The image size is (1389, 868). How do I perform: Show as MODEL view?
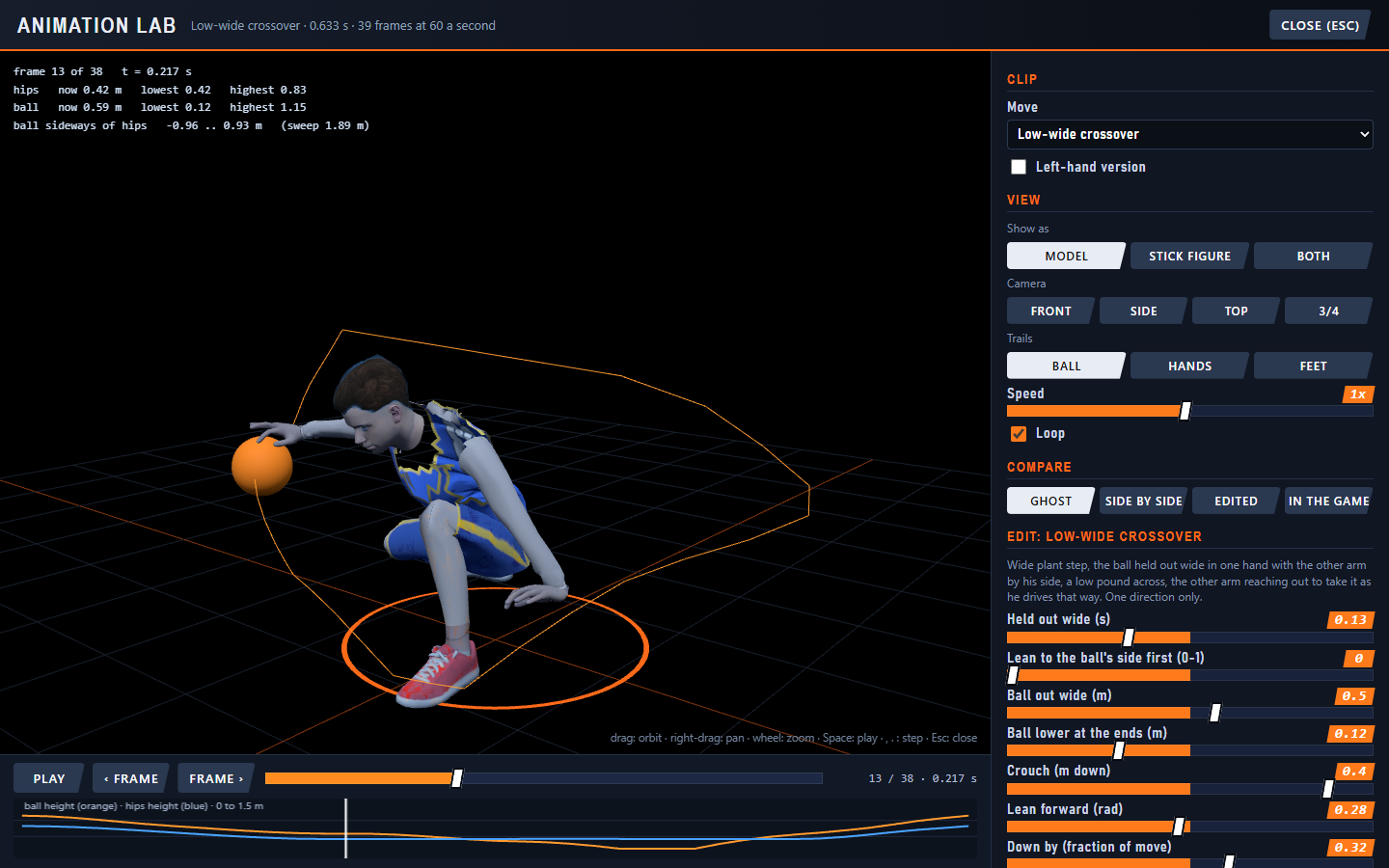click(x=1066, y=256)
